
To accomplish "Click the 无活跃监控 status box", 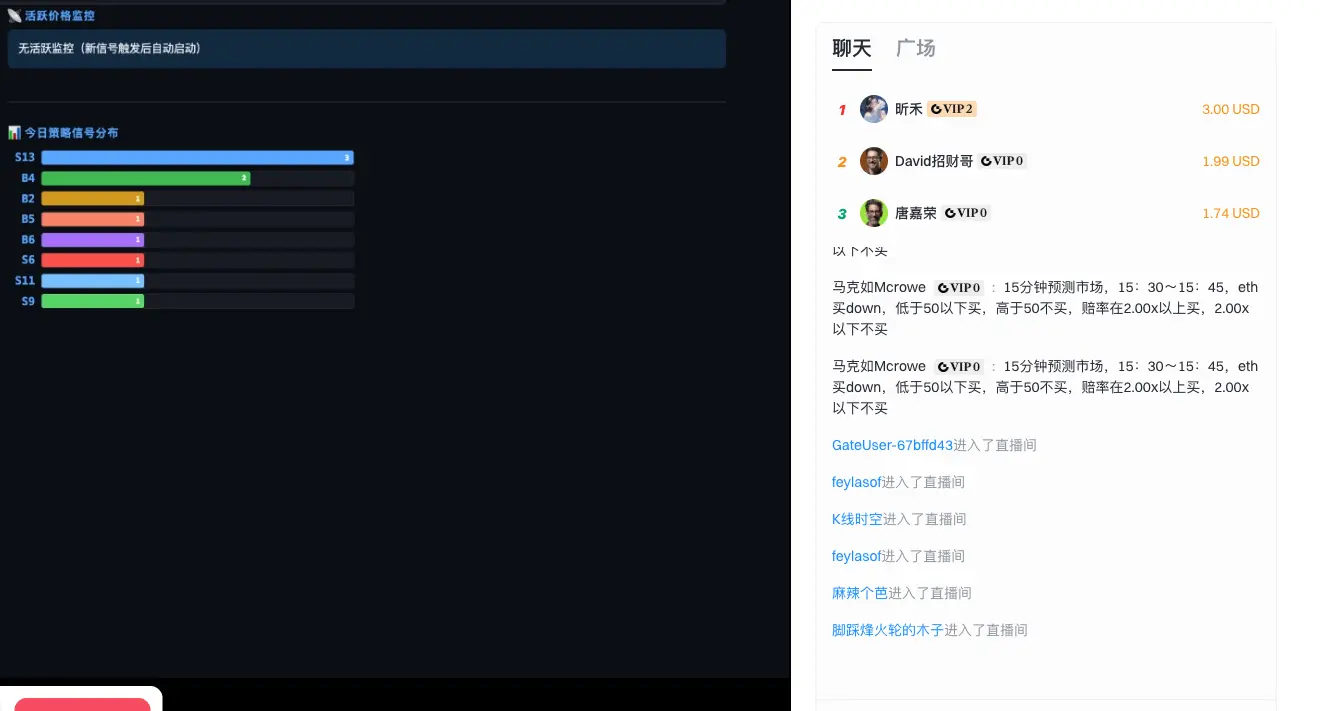I will 366,48.
